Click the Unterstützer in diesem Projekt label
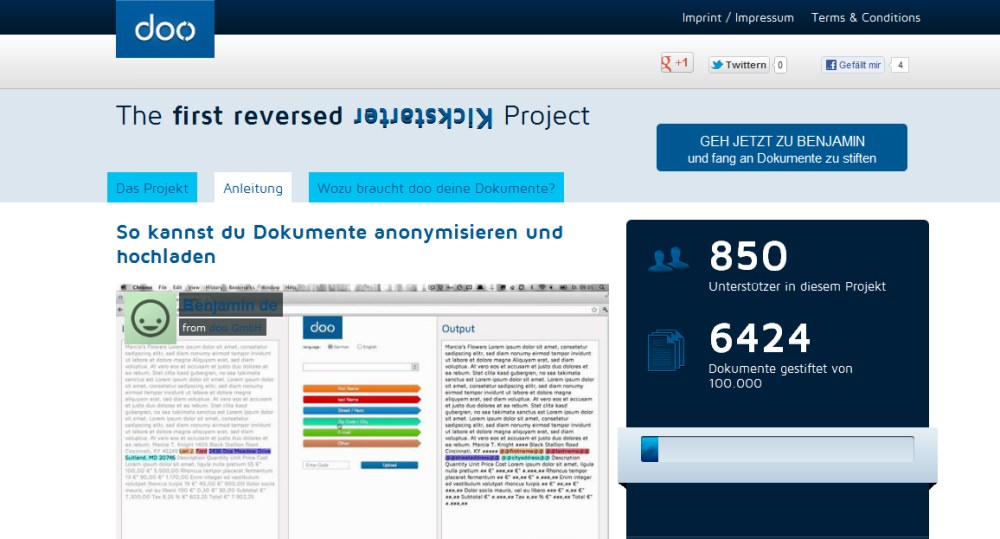Image resolution: width=1000 pixels, height=539 pixels. pyautogui.click(x=797, y=286)
